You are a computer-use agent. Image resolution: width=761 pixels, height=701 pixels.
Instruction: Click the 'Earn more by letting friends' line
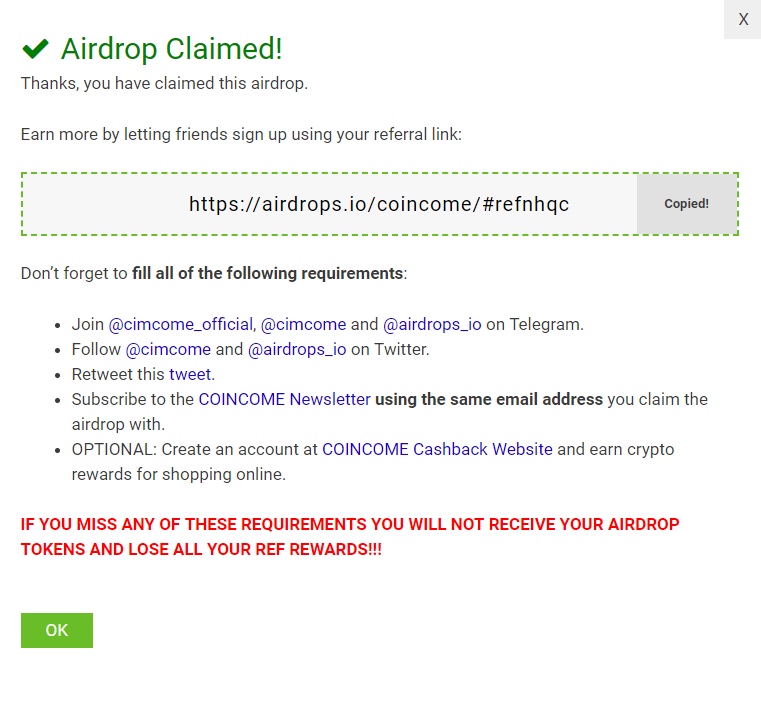(x=241, y=134)
